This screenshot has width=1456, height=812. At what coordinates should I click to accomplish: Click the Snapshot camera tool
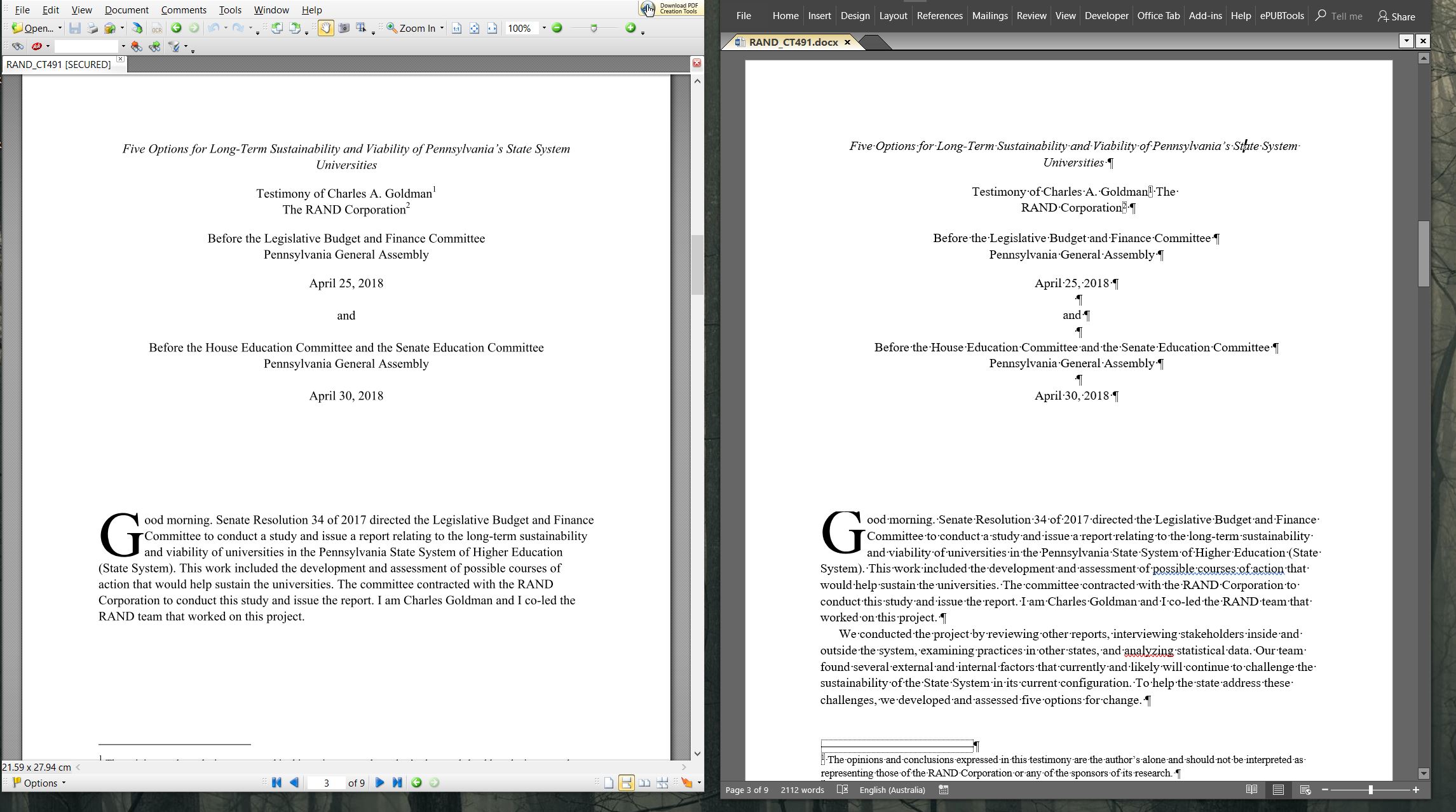click(344, 28)
